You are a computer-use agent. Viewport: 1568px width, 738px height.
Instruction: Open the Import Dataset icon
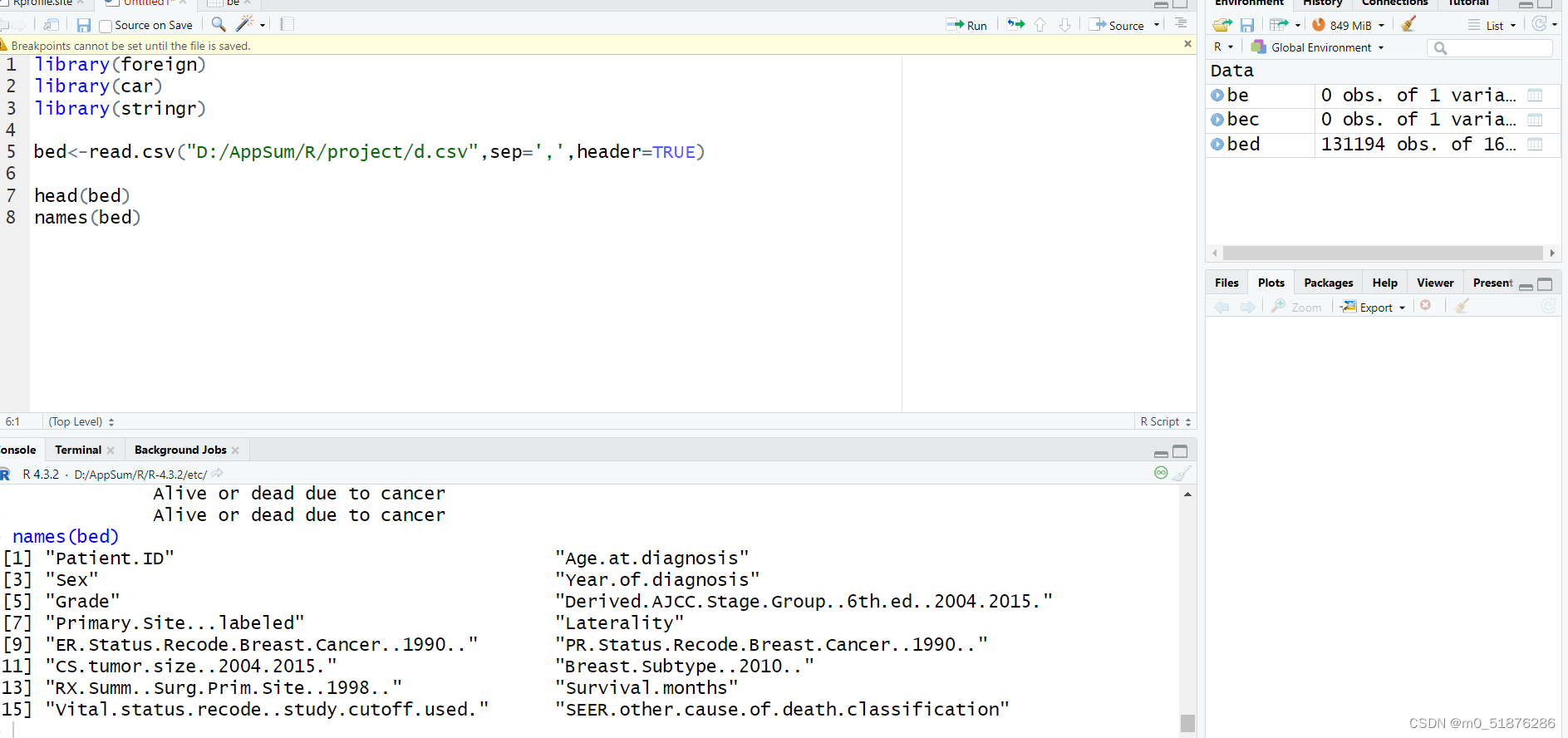[x=1279, y=25]
